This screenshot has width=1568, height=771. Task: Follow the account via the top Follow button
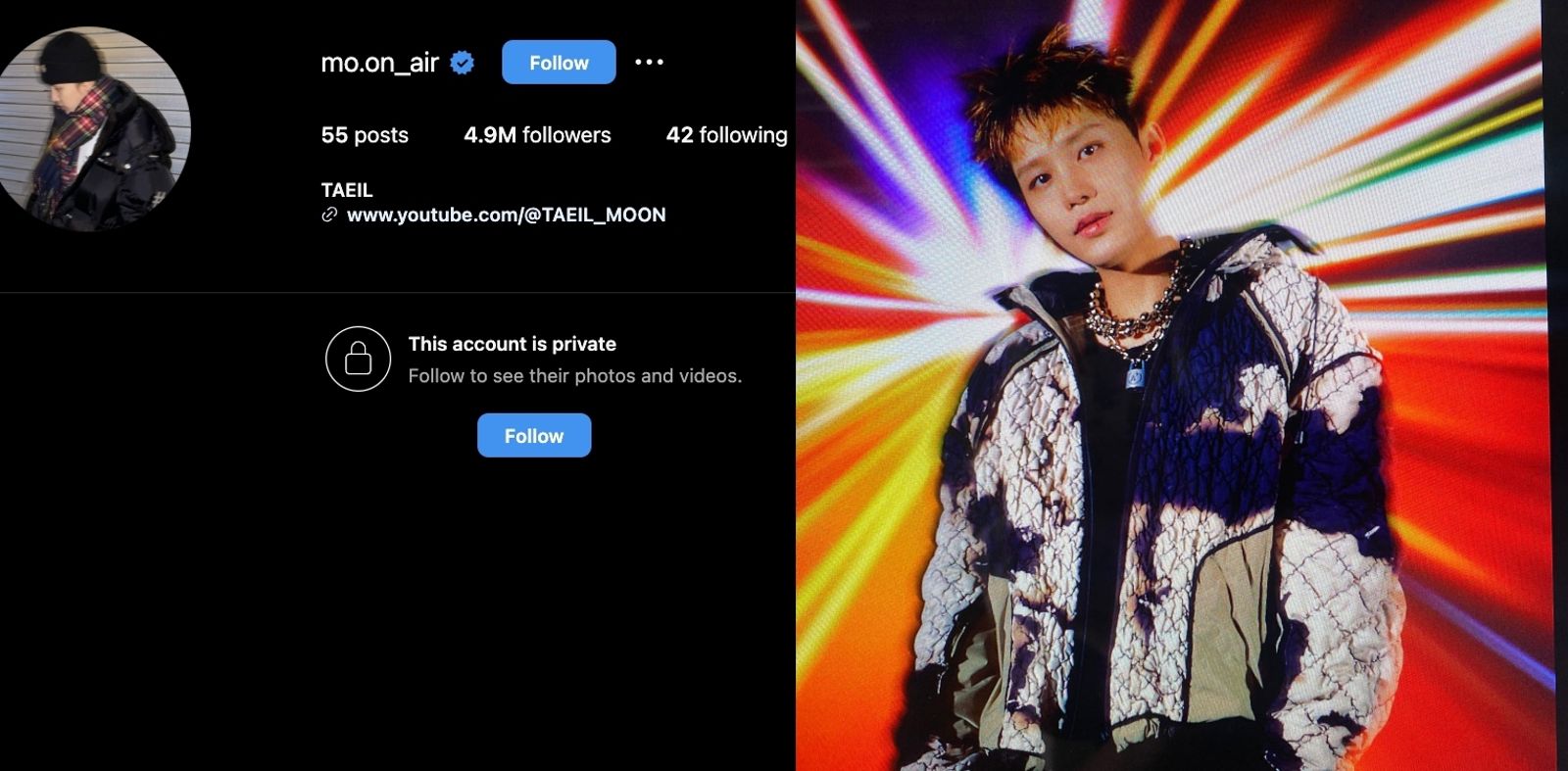coord(559,62)
